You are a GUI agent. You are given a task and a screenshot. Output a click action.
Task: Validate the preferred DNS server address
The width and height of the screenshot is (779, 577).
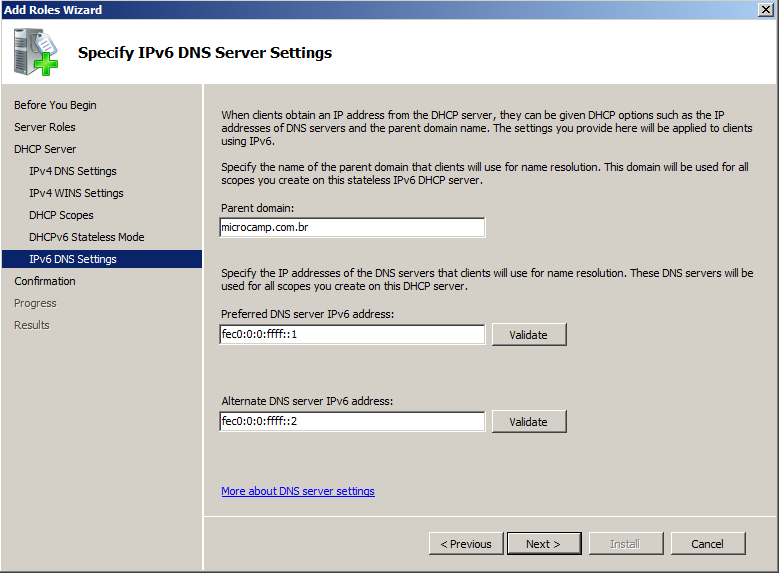(x=529, y=334)
